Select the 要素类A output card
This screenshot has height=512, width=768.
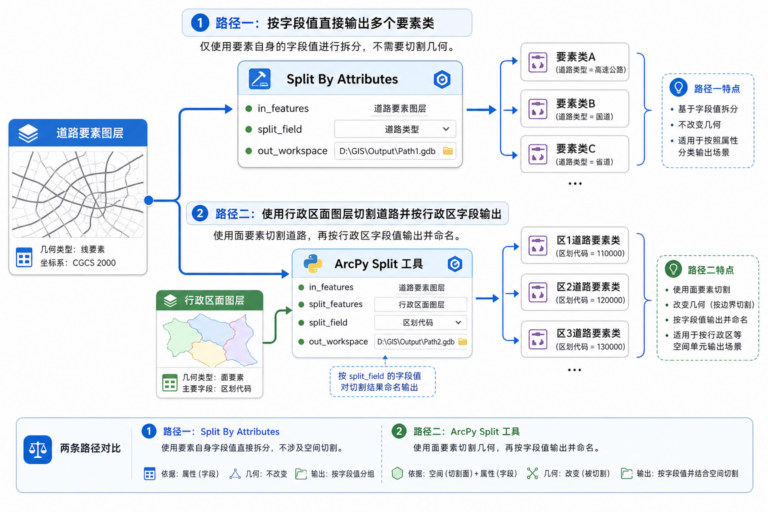click(x=575, y=62)
